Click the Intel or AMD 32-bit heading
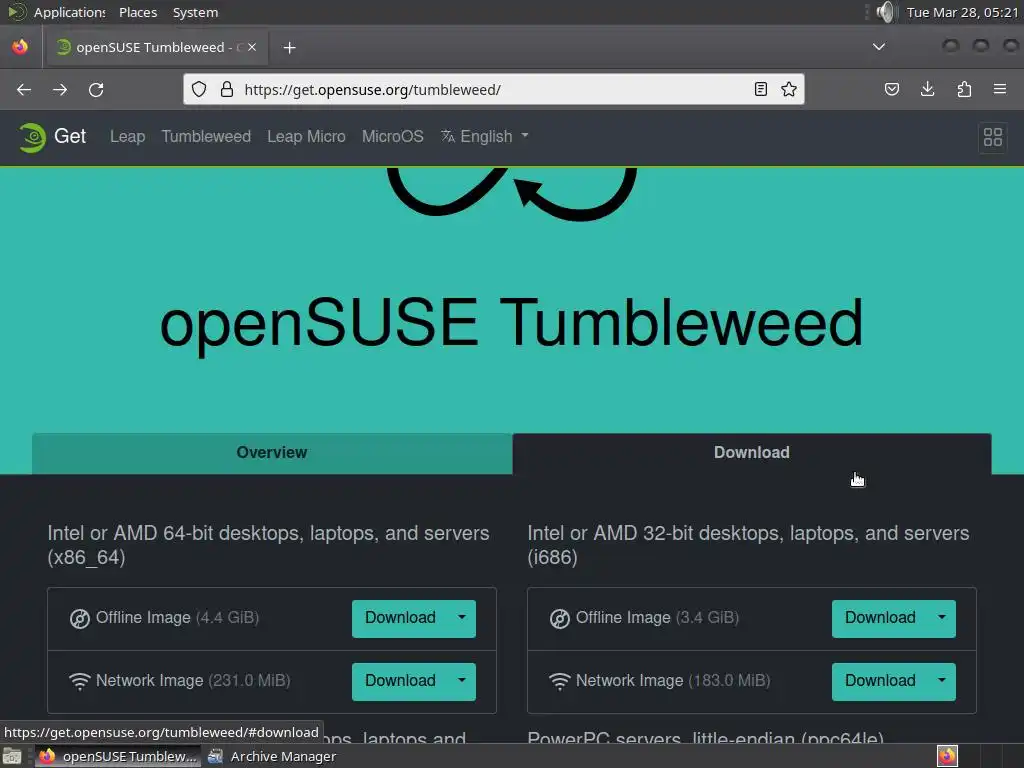The width and height of the screenshot is (1024, 768). 748,545
